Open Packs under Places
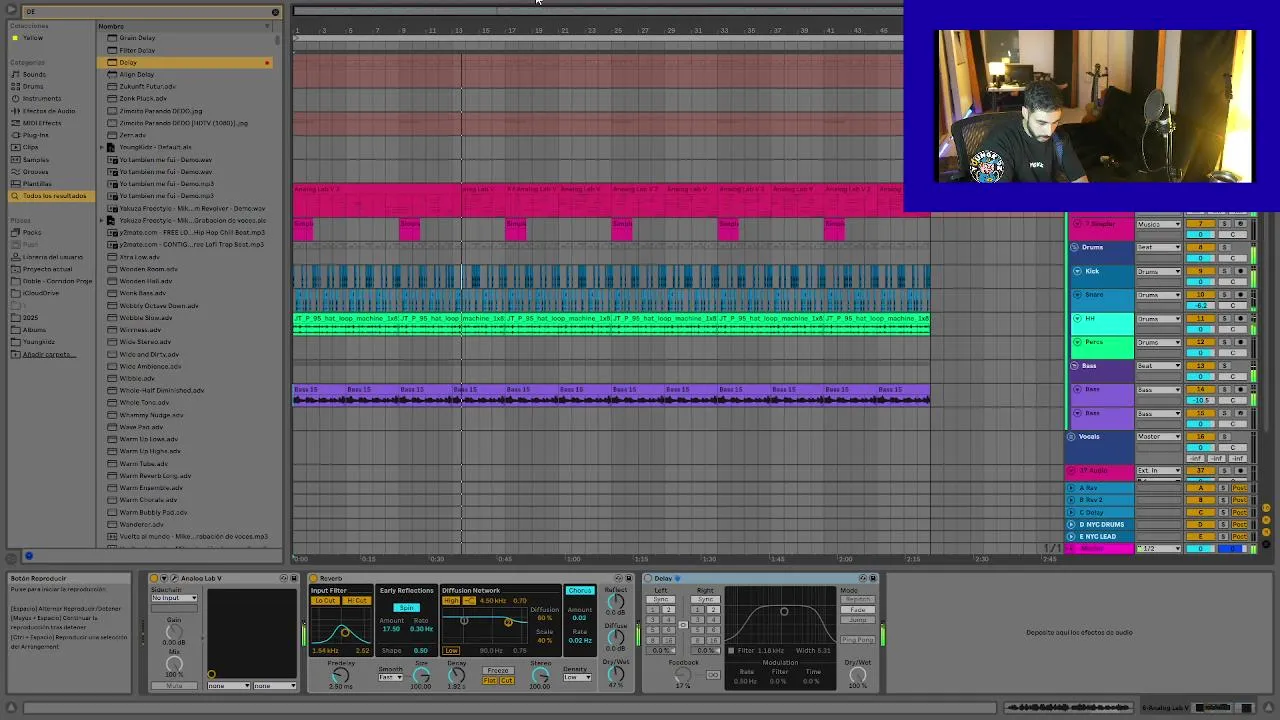This screenshot has height=720, width=1280. pyautogui.click(x=32, y=232)
